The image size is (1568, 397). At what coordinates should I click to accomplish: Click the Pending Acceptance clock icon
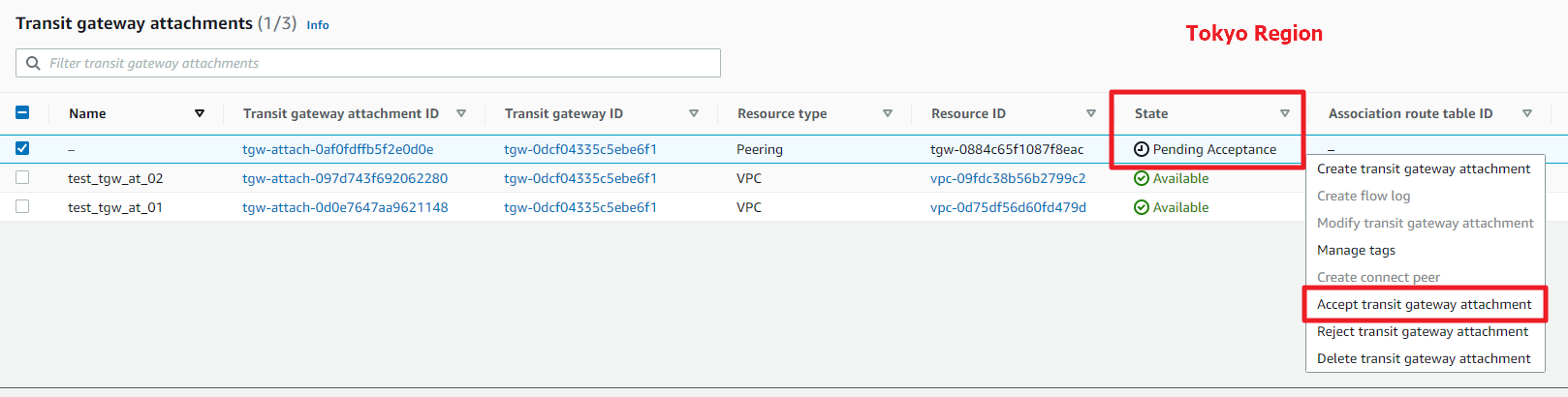[1142, 149]
